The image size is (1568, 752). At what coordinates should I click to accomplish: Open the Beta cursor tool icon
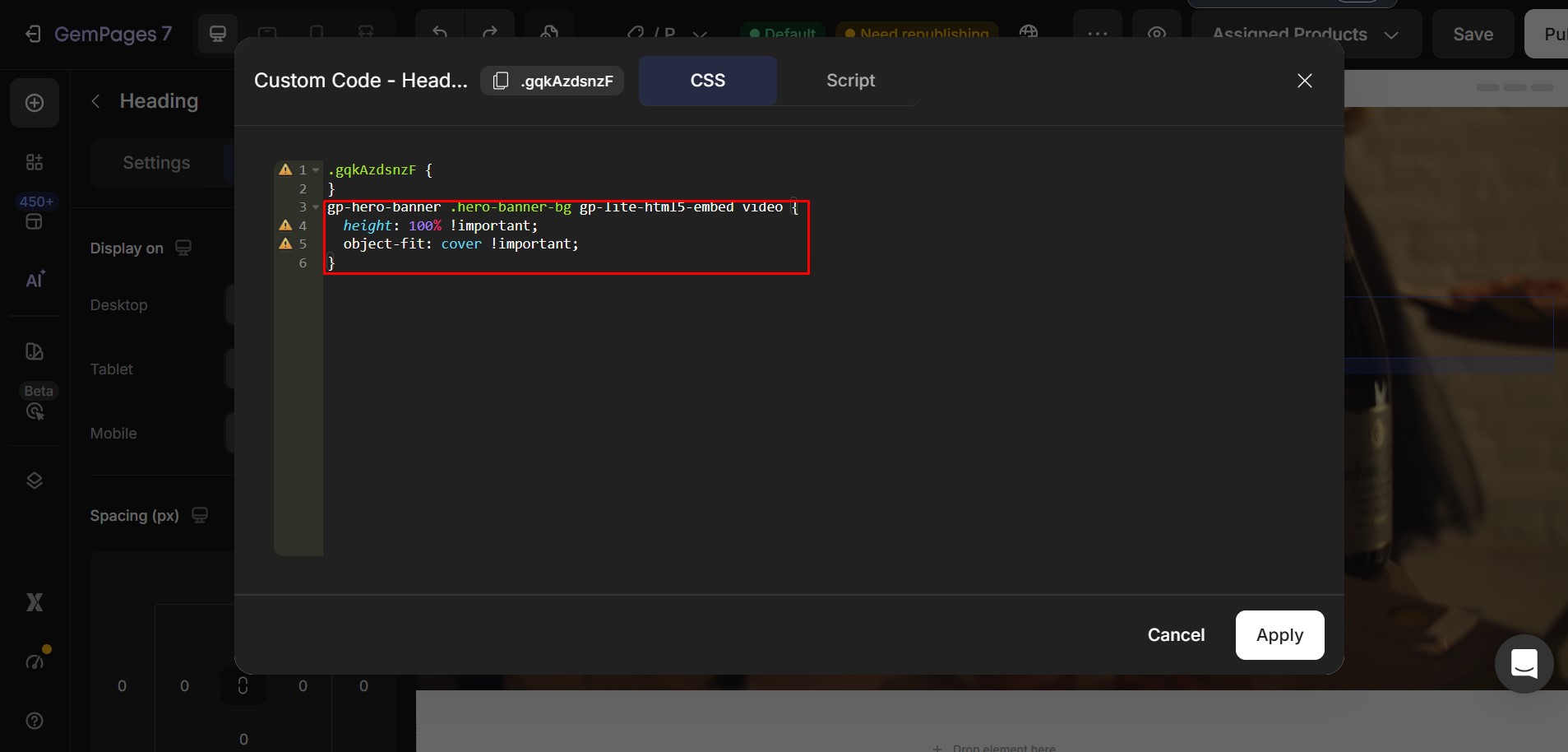click(x=35, y=411)
